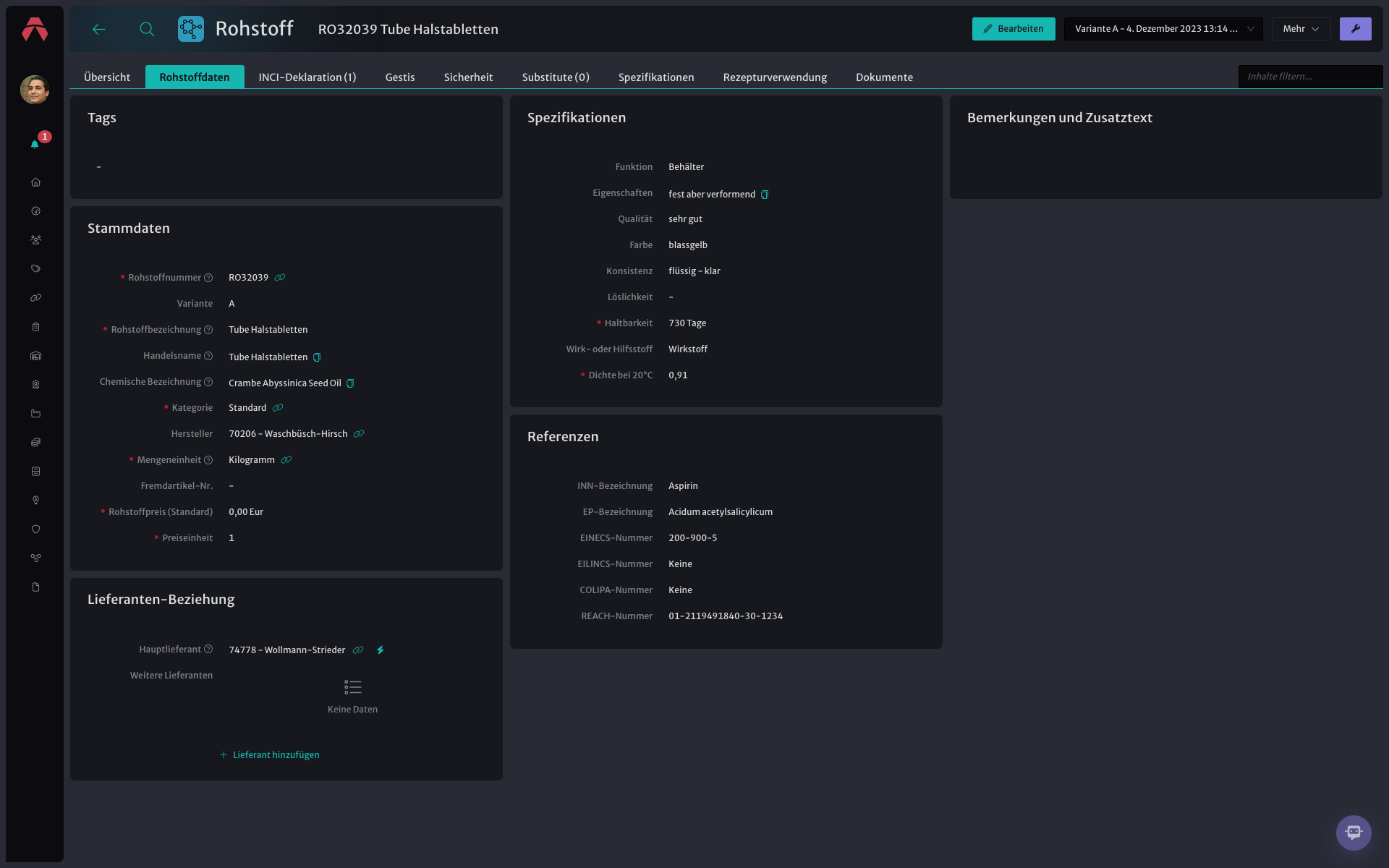Show help for Hauptlieferant field

point(208,650)
